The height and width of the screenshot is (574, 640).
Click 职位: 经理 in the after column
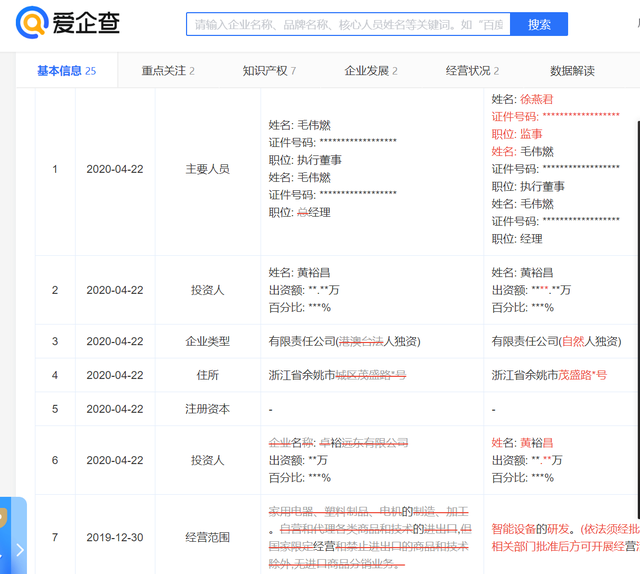[517, 239]
